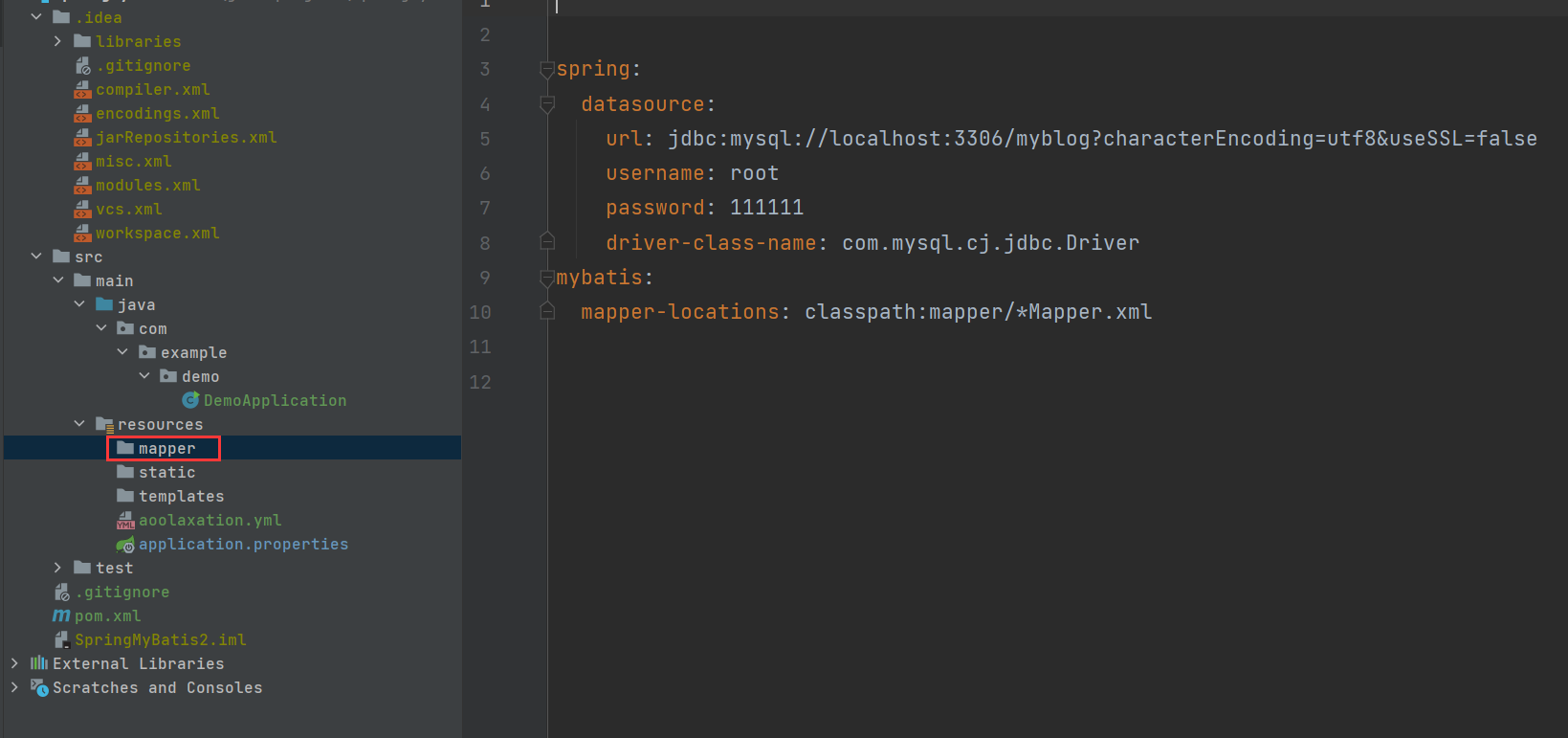
Task: Click the demo package icon
Action: 168,376
